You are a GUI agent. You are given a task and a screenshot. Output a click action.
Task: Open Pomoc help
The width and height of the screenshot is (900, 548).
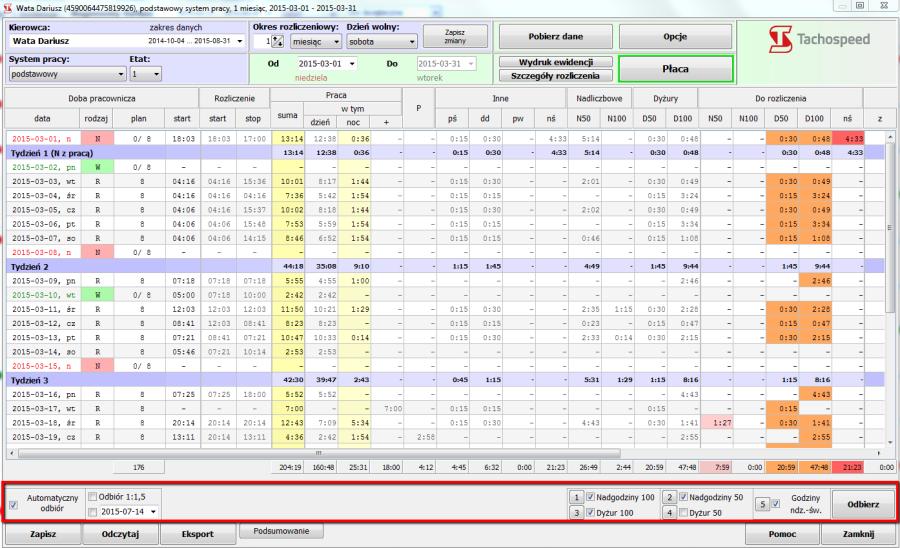[x=782, y=534]
